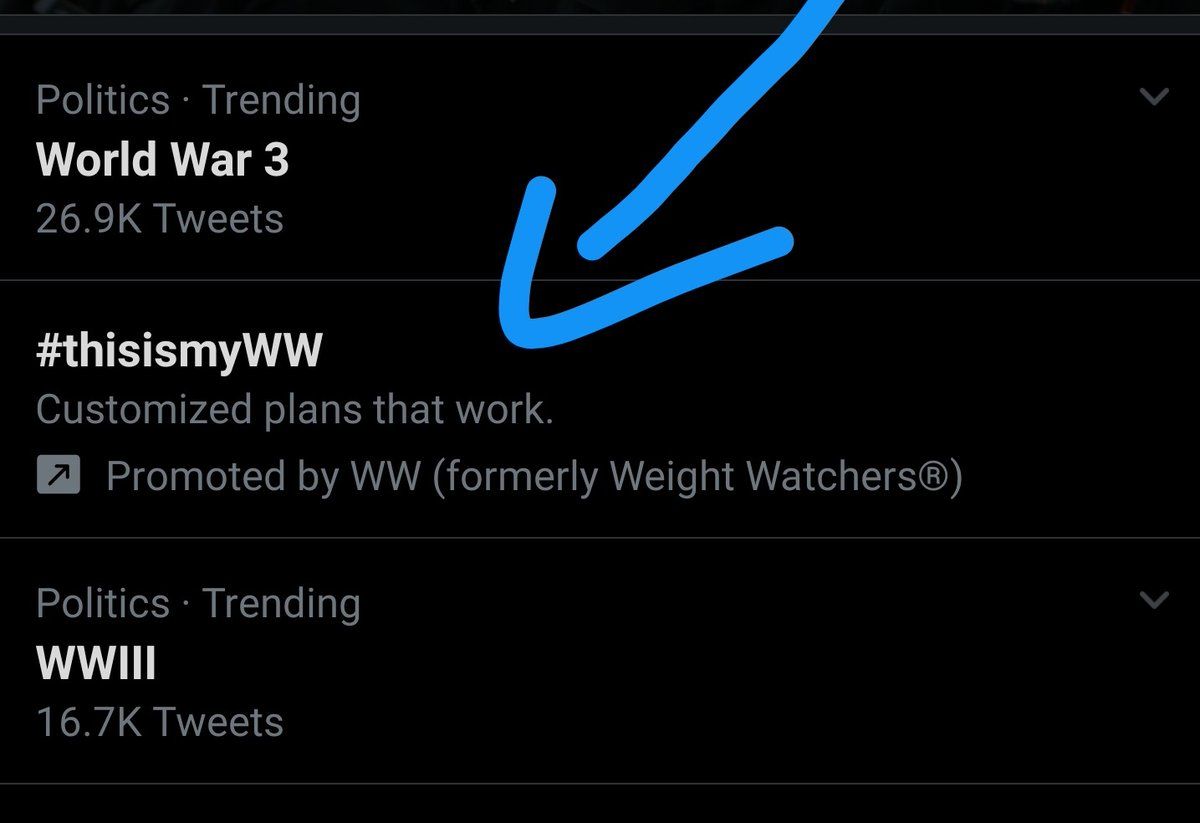Open the WWIII trending topic
Screen dimensions: 1200x823
tap(96, 663)
